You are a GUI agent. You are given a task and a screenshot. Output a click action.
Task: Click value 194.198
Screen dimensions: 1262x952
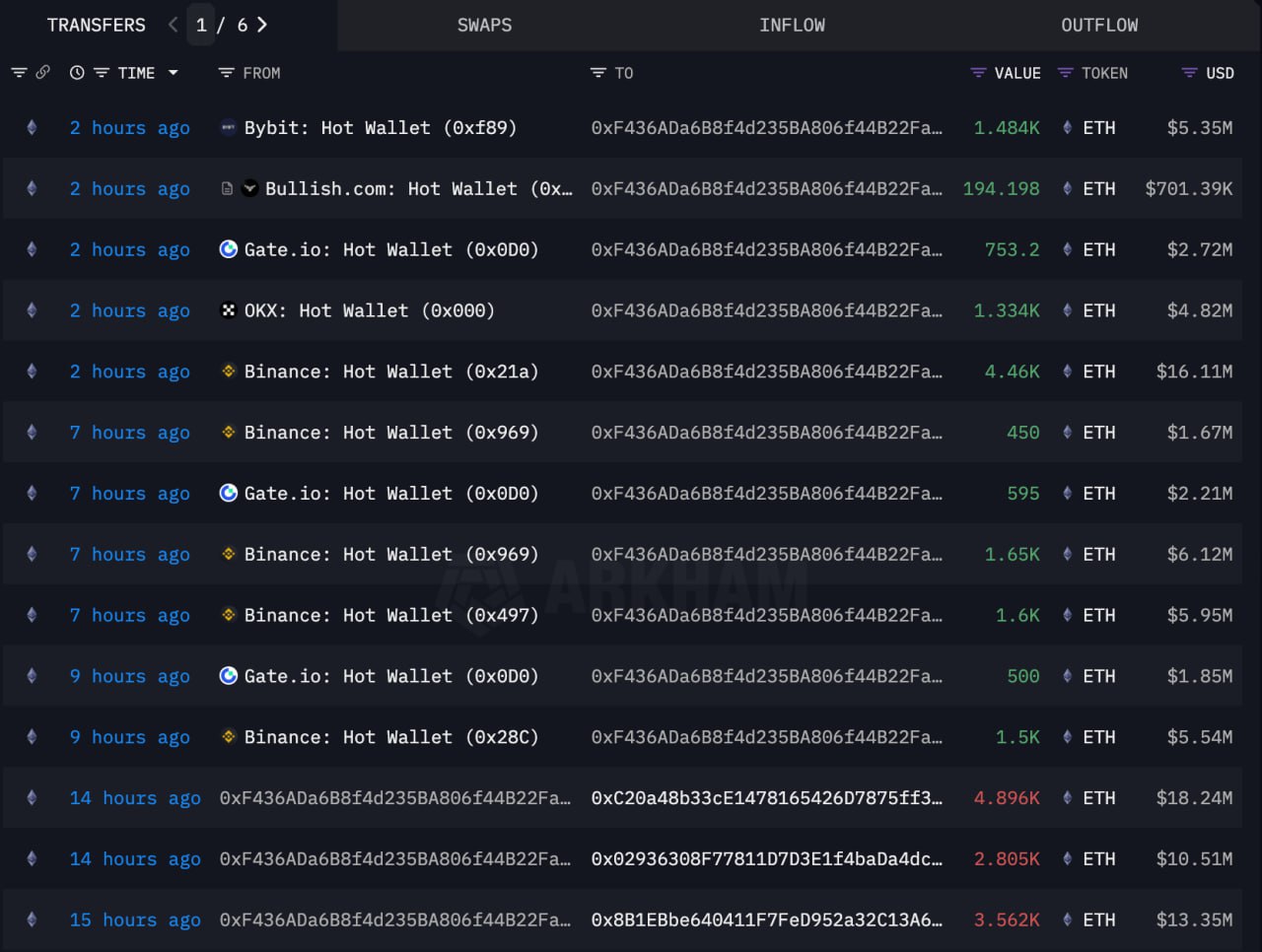tap(1001, 188)
